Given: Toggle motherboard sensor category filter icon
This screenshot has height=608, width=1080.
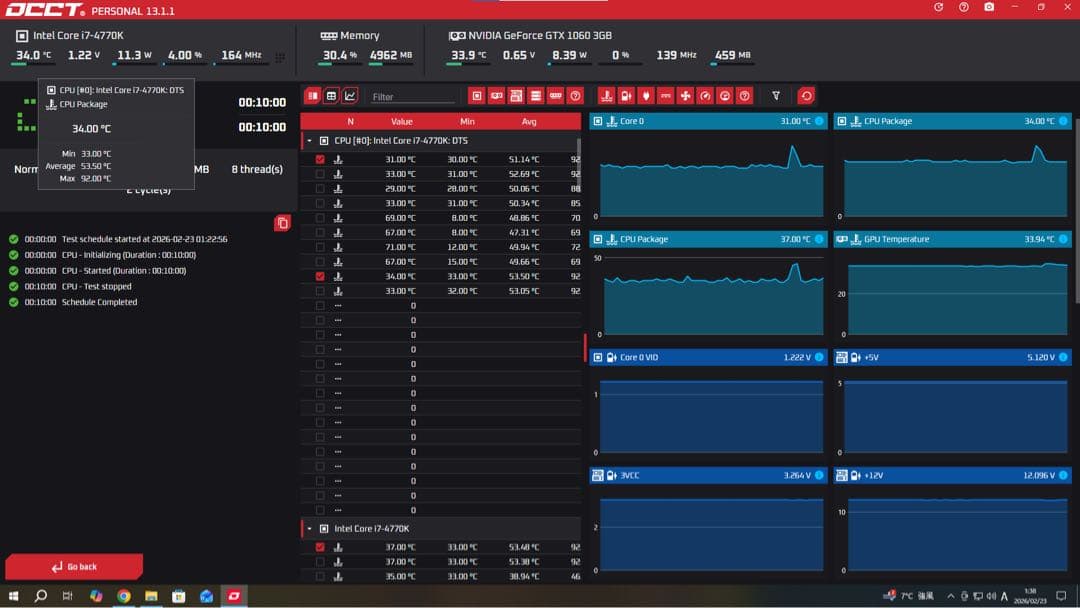Looking at the screenshot, I should pyautogui.click(x=516, y=96).
